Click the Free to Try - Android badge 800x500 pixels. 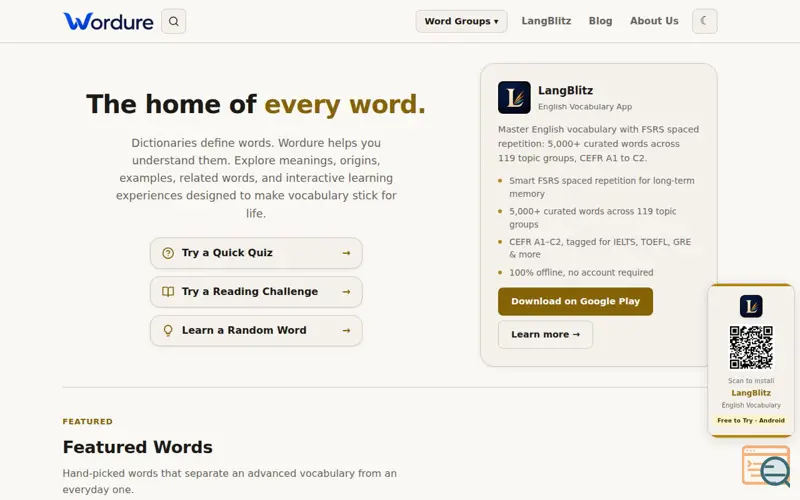(x=751, y=420)
